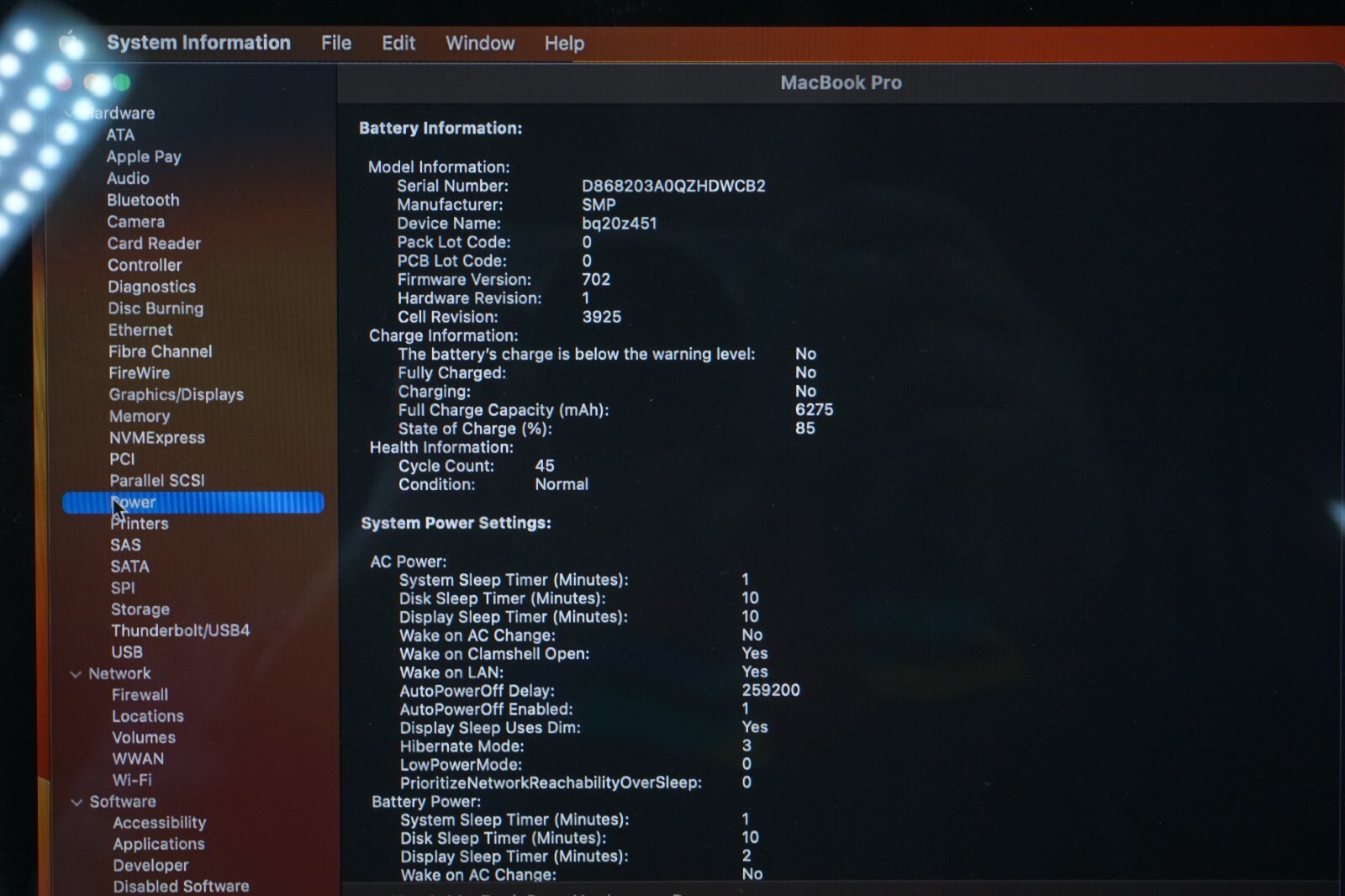Viewport: 1345px width, 896px height.
Task: Click the MacBook Pro window title
Action: tap(841, 82)
